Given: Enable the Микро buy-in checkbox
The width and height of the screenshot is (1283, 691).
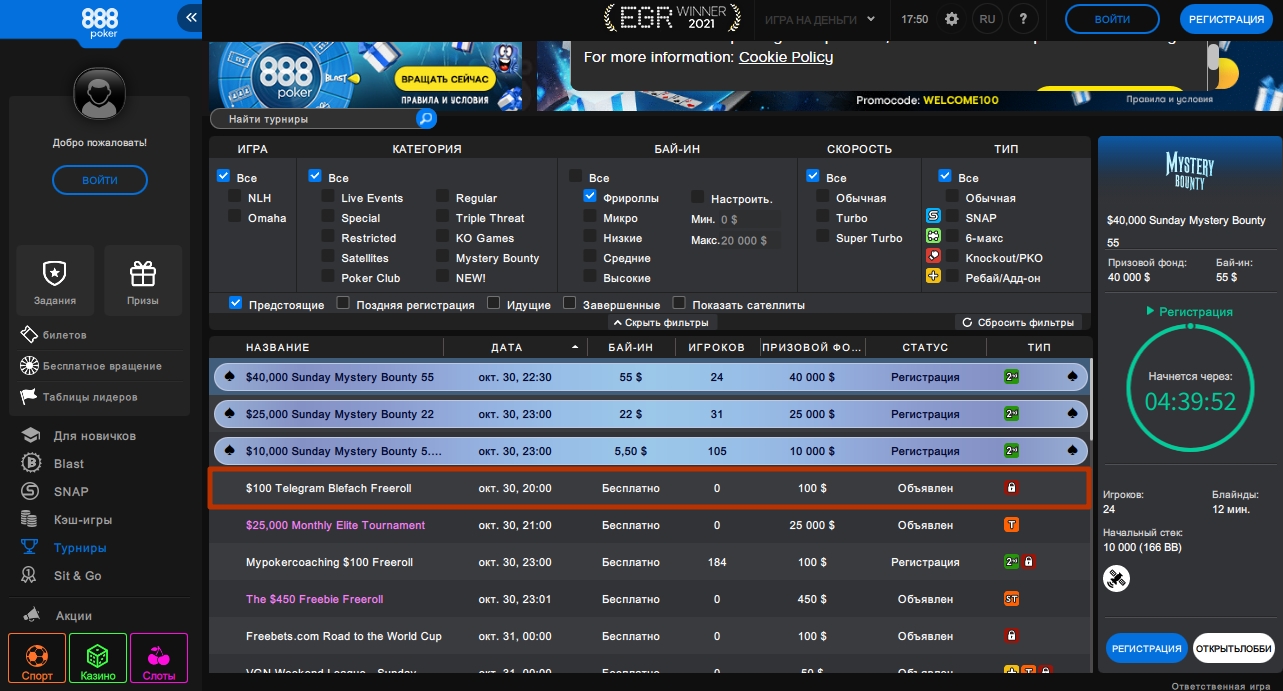Looking at the screenshot, I should click(x=590, y=217).
